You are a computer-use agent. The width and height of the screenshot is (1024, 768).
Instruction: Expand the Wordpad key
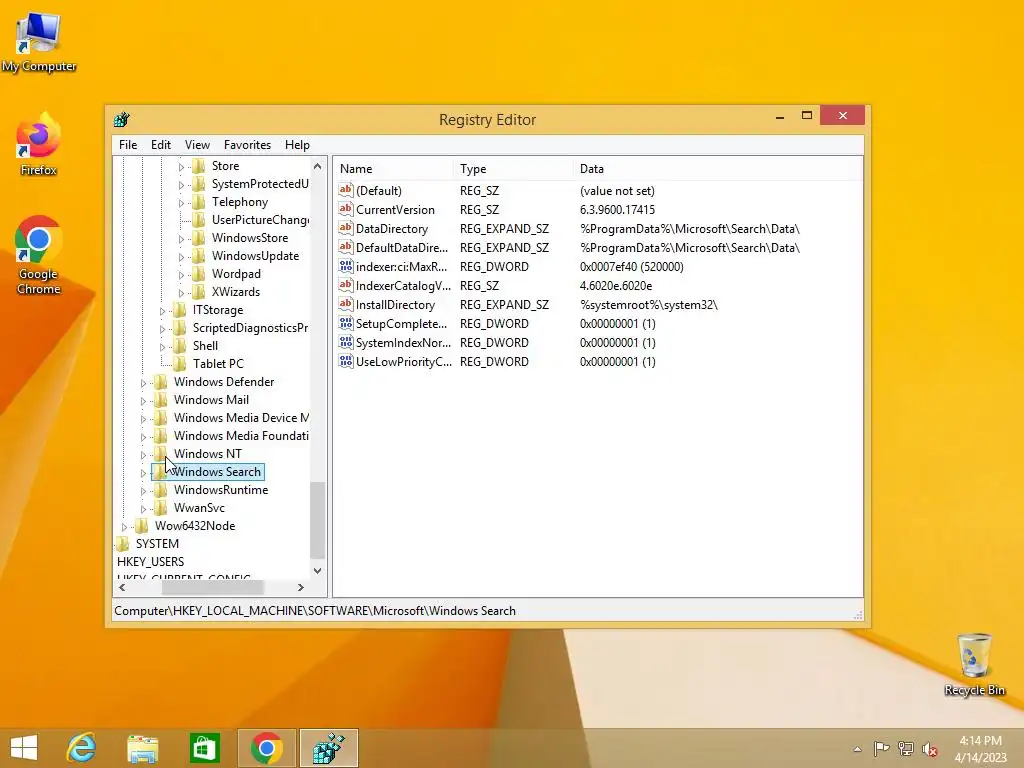point(182,275)
